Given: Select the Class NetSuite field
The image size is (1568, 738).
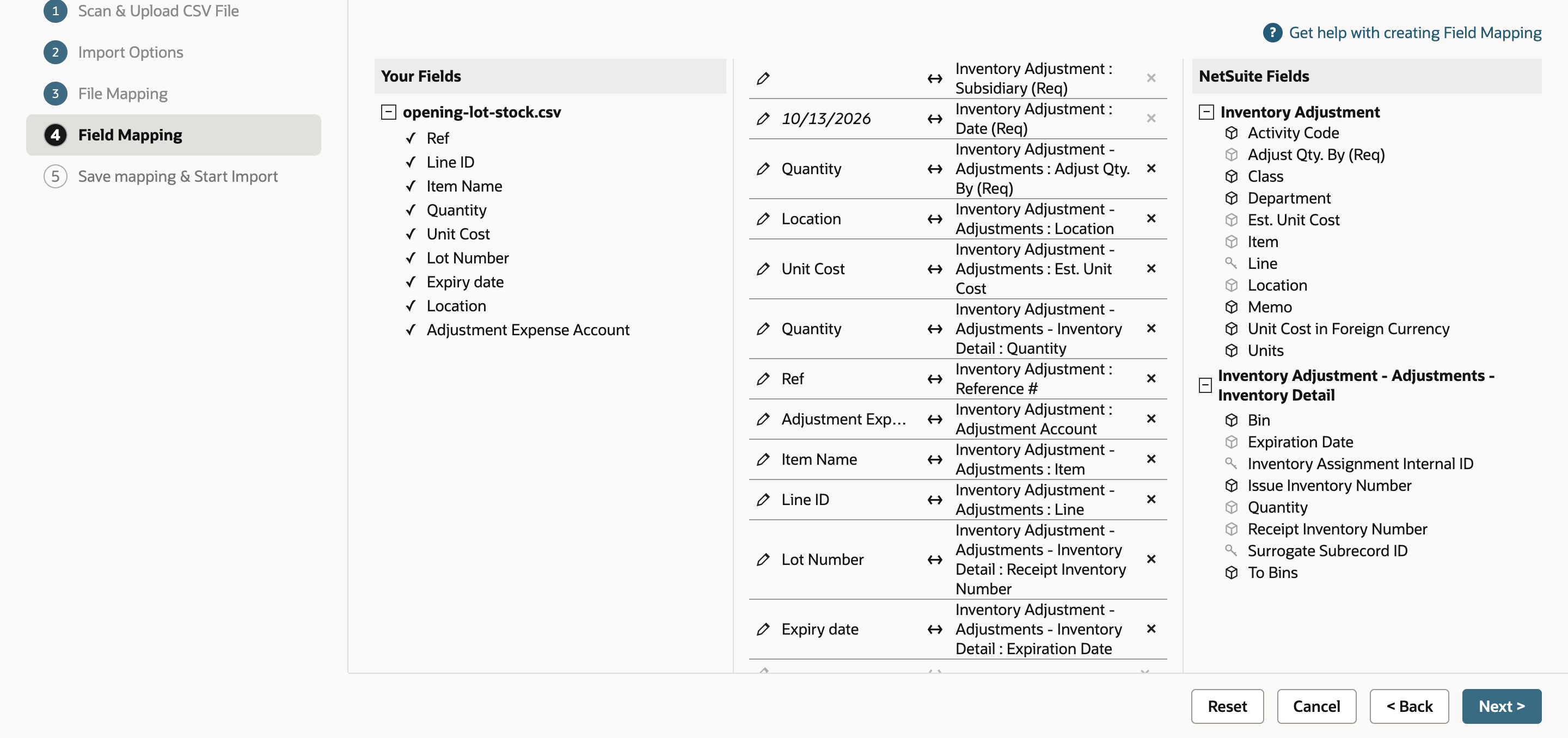Looking at the screenshot, I should [x=1265, y=176].
